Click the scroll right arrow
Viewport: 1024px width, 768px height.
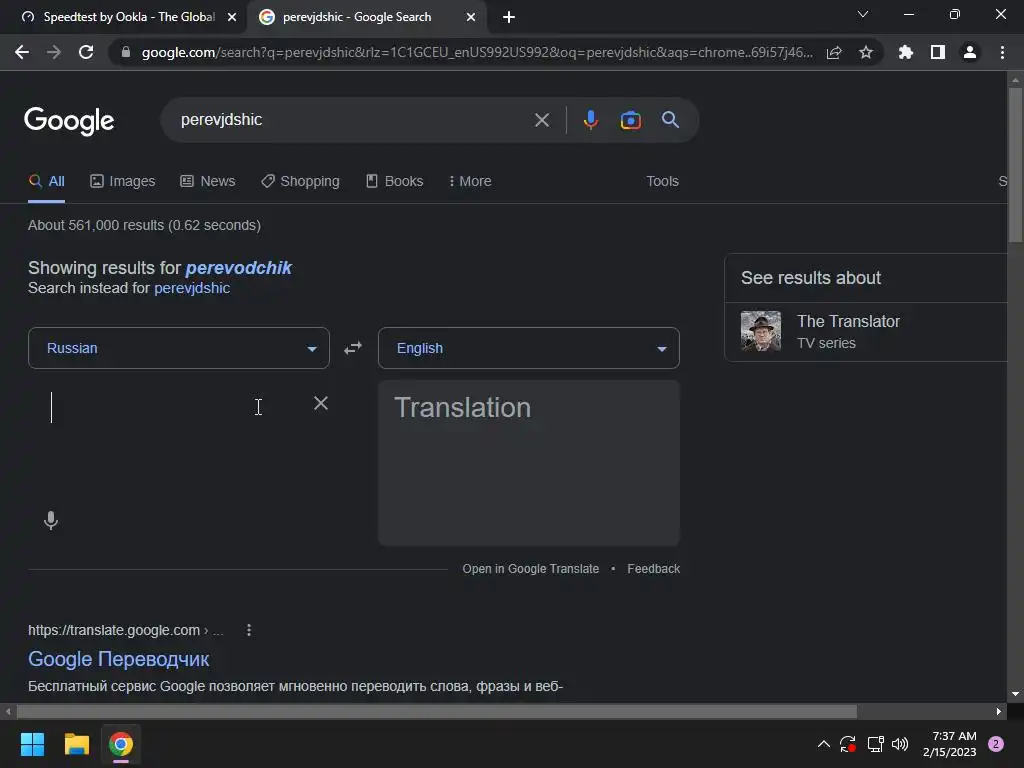pos(999,711)
